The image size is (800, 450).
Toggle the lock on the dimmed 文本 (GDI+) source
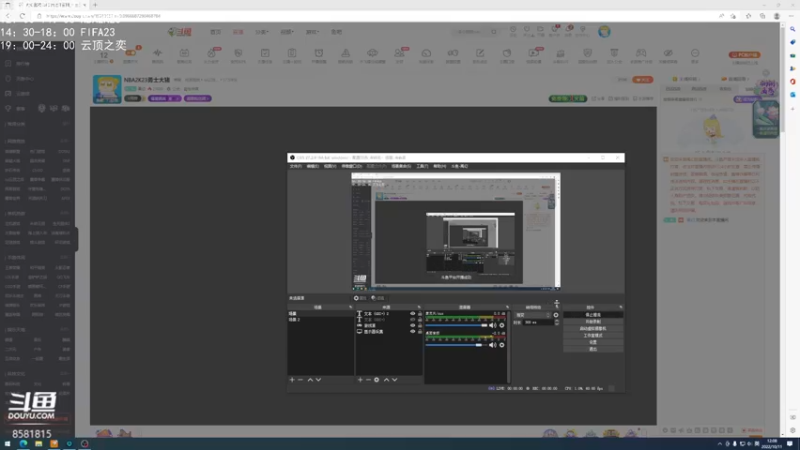[x=420, y=319]
